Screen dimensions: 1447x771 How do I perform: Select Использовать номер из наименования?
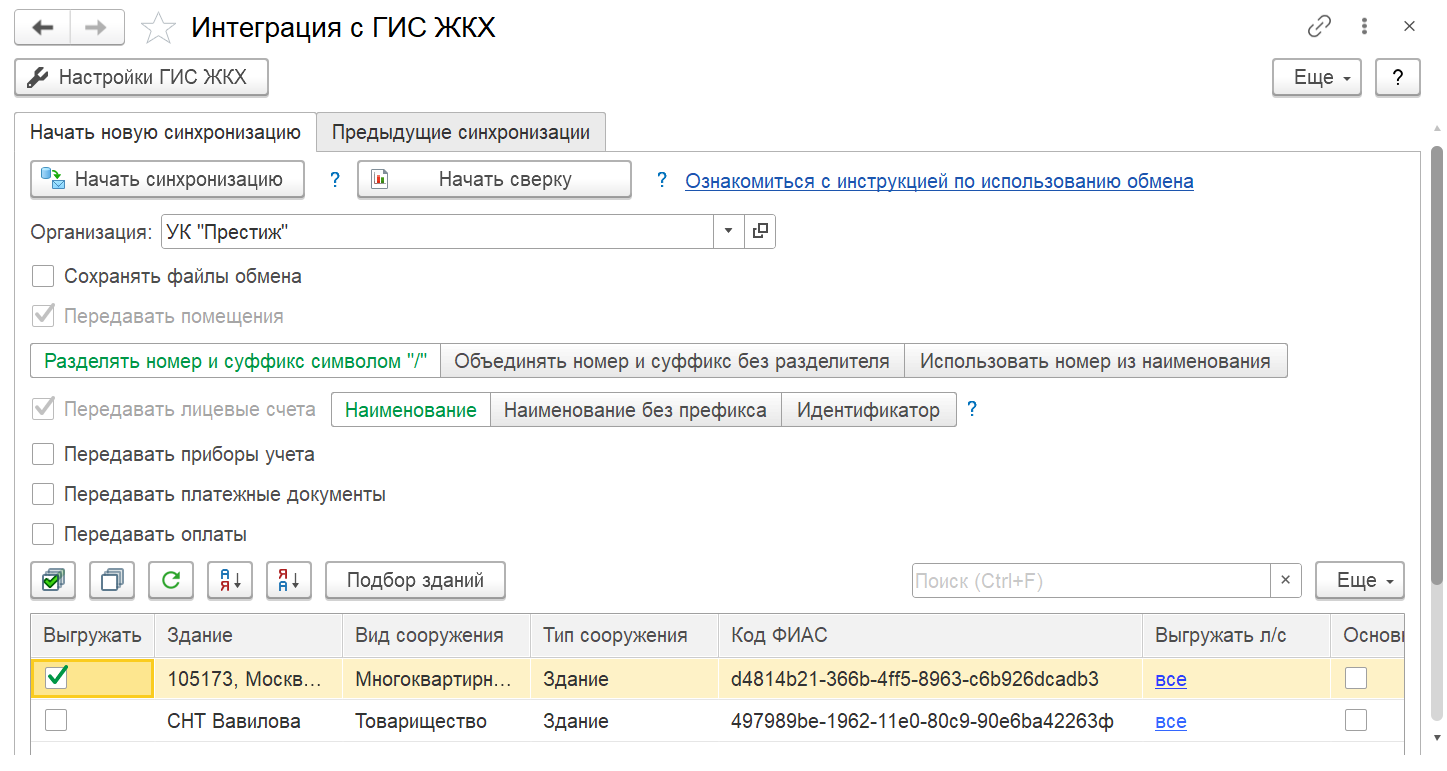[x=1095, y=361]
